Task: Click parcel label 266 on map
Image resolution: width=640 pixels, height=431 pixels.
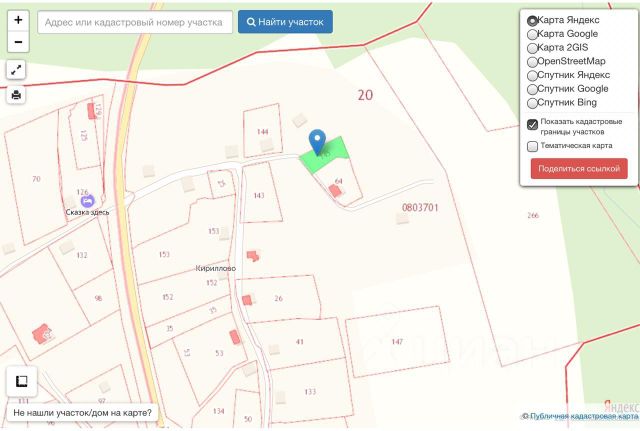Action: (533, 215)
